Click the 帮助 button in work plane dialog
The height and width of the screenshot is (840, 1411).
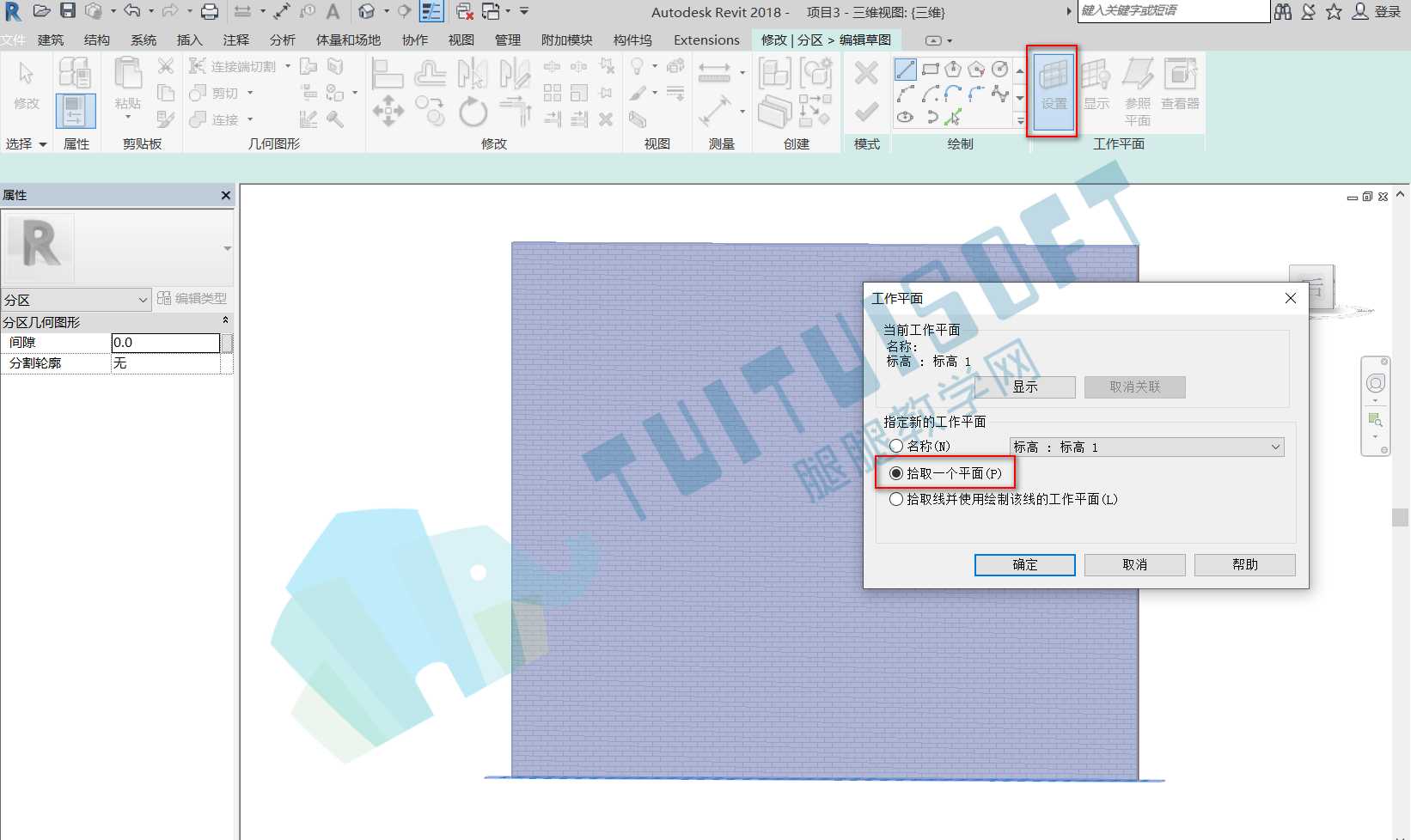[x=1244, y=564]
